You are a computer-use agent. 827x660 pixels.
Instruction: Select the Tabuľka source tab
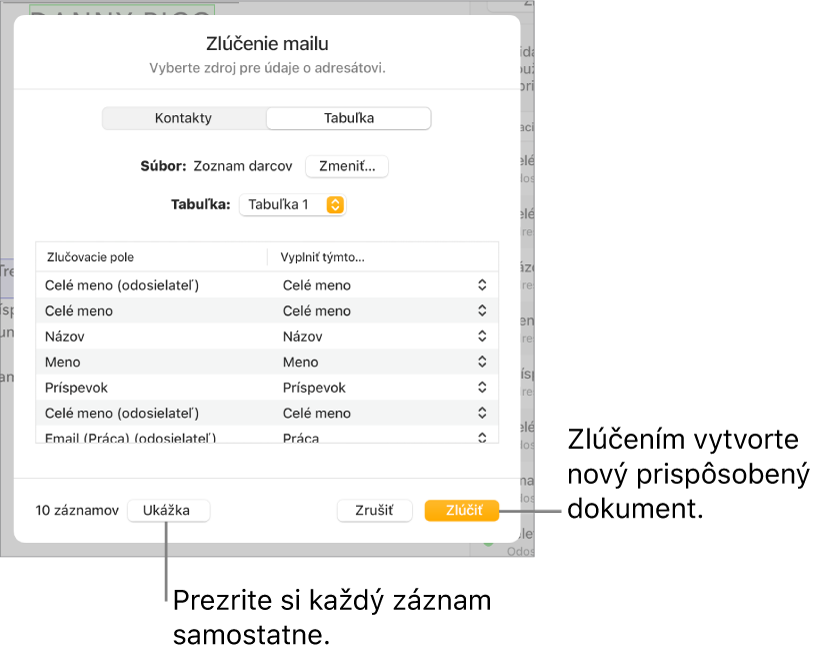[x=349, y=118]
